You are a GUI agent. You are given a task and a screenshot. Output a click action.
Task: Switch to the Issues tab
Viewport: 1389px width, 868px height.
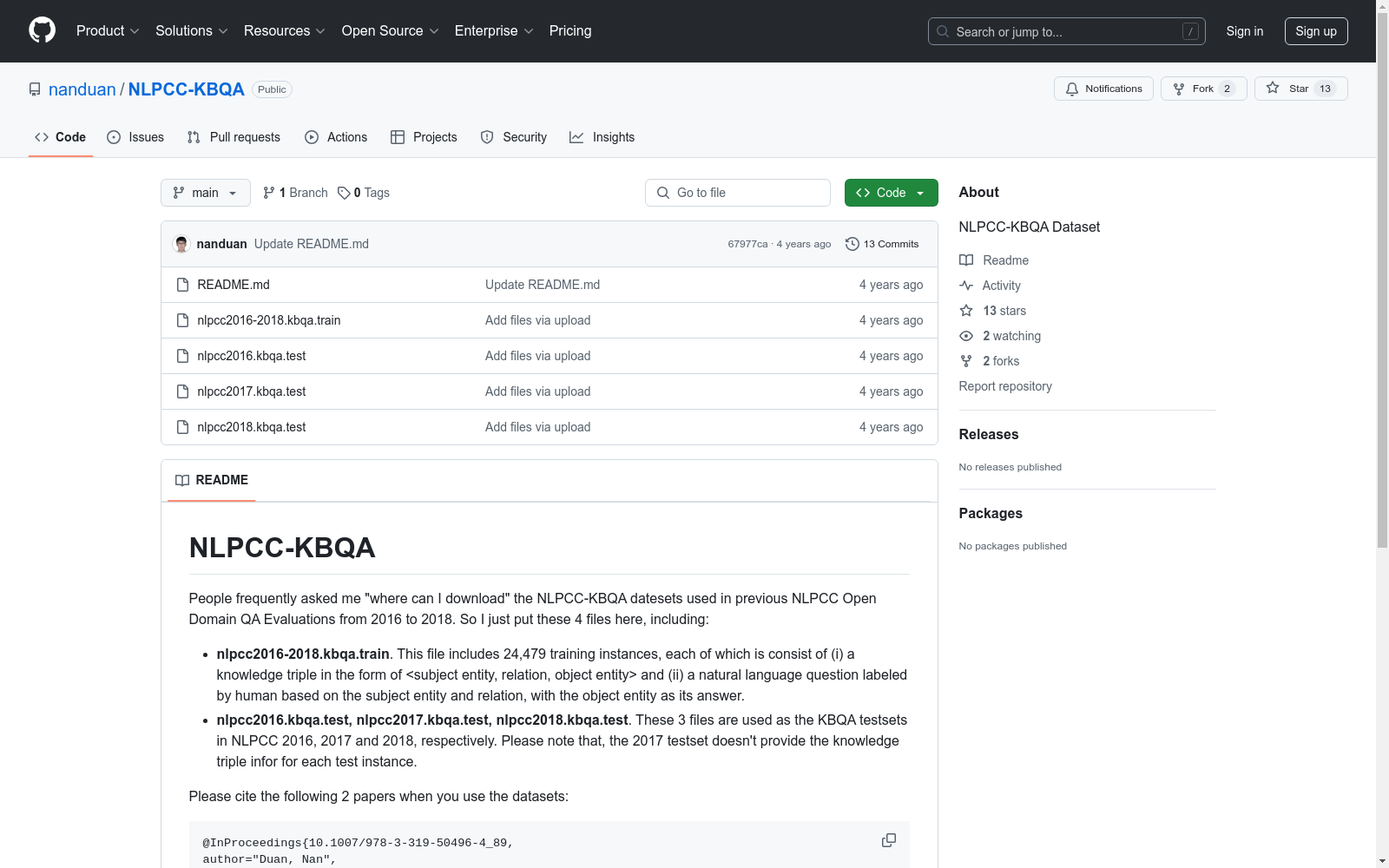135,137
